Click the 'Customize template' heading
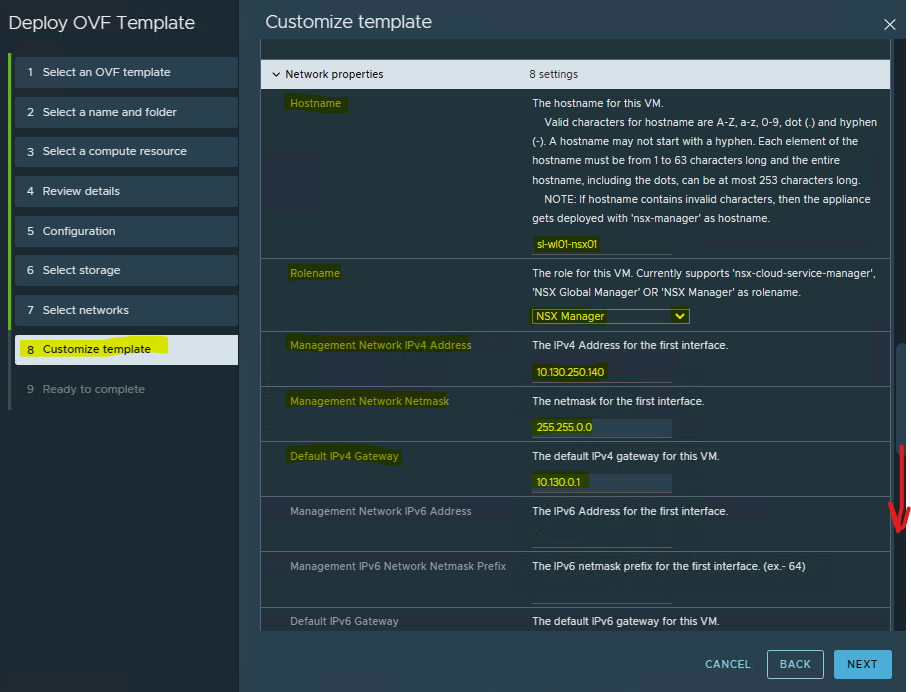This screenshot has height=692, width=911. (349, 22)
